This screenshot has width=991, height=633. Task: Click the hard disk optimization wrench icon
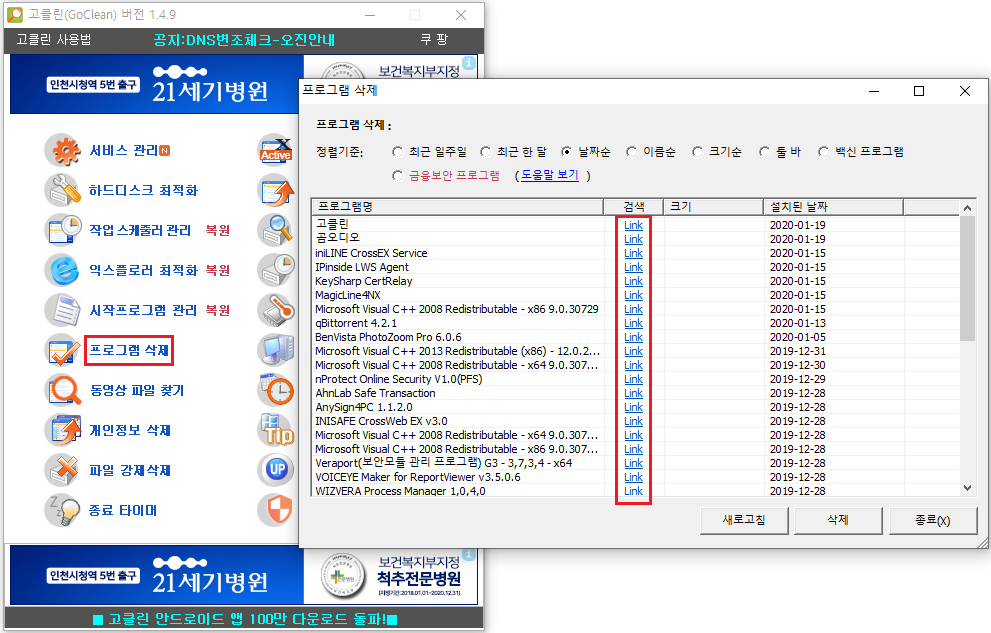(x=63, y=190)
